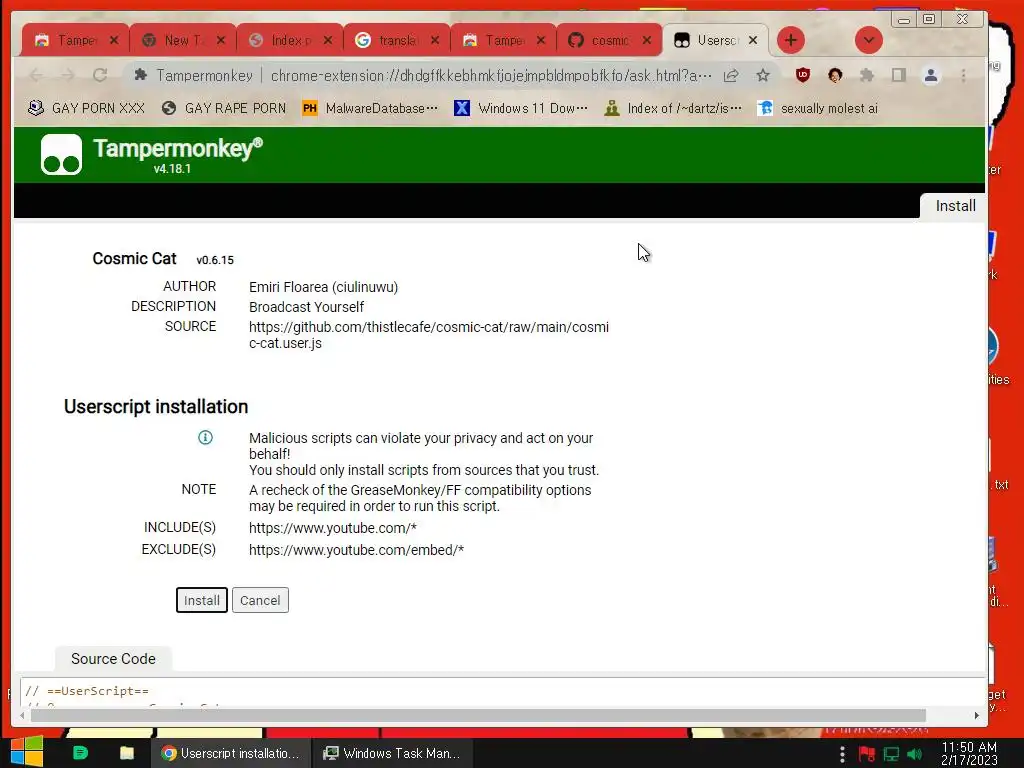This screenshot has width=1024, height=768.
Task: Open the green chat app in taskbar
Action: tap(80, 753)
